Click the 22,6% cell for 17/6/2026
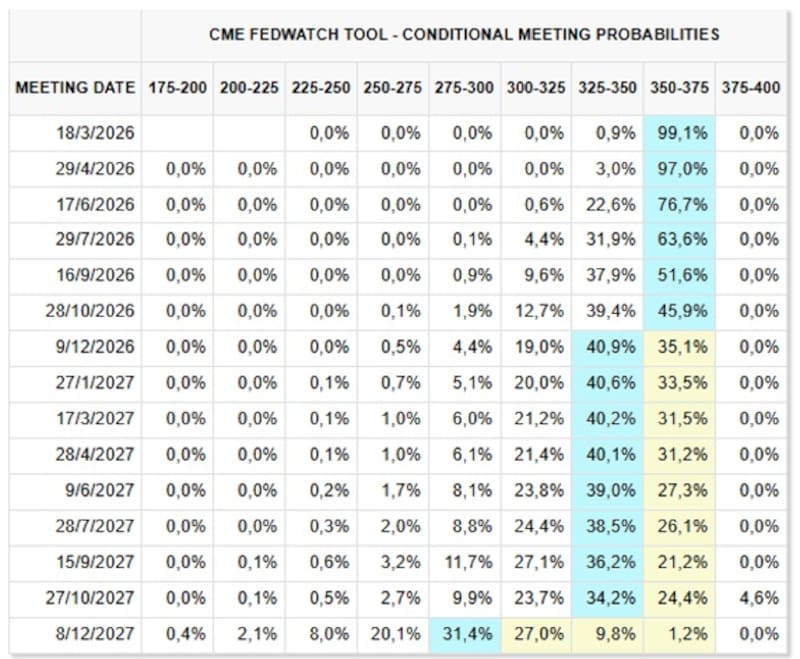 point(607,205)
